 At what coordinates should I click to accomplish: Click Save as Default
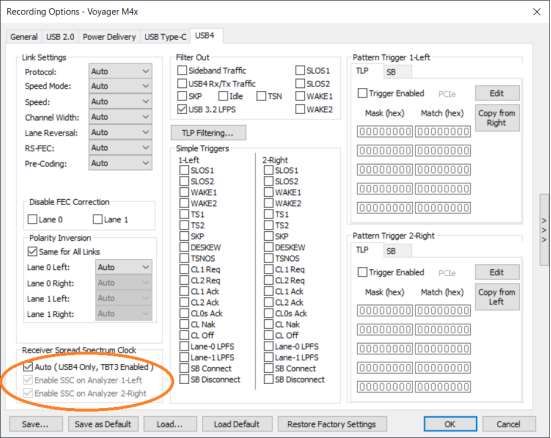coord(103,424)
